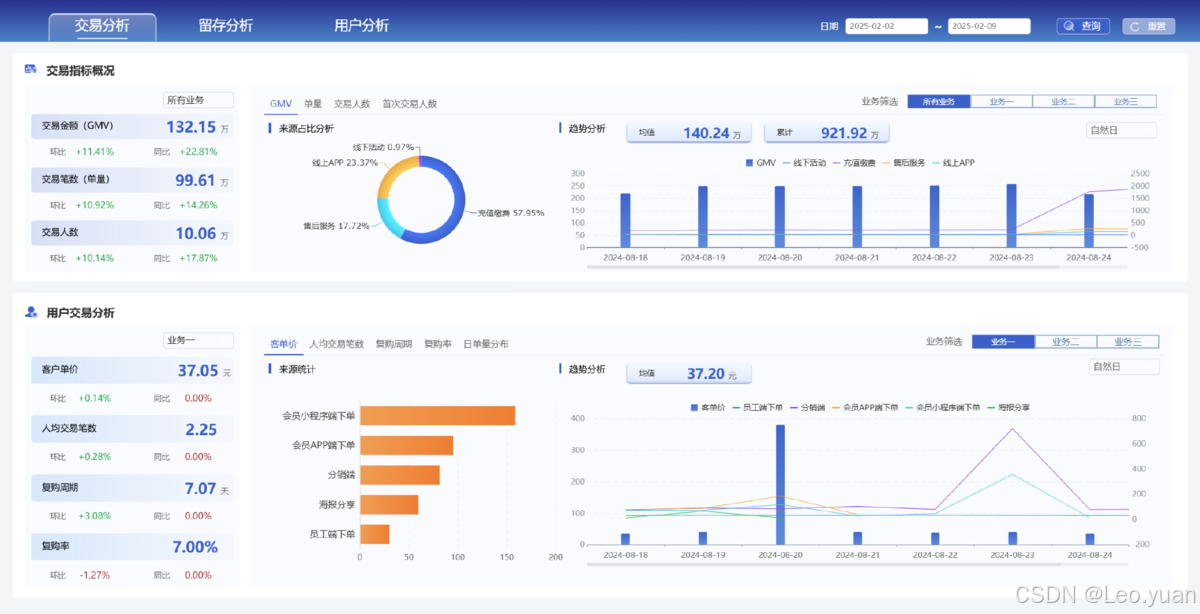
Task: Click the 客户单价 37.05 metric card
Action: (x=132, y=370)
